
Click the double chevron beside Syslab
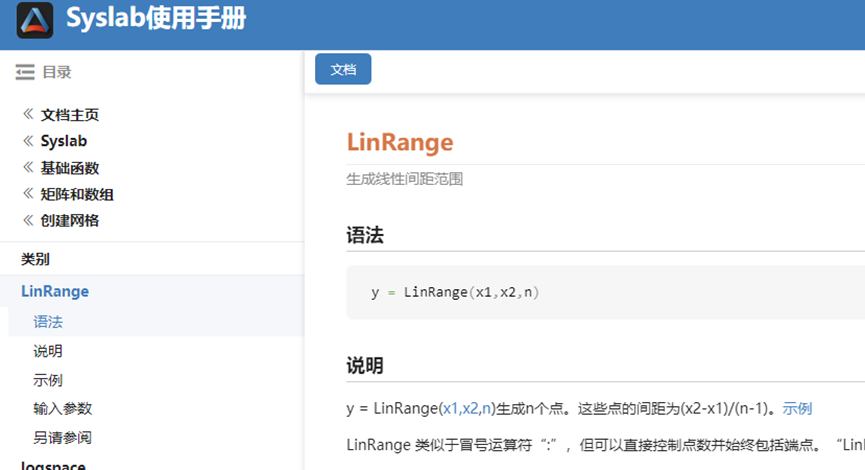point(28,141)
